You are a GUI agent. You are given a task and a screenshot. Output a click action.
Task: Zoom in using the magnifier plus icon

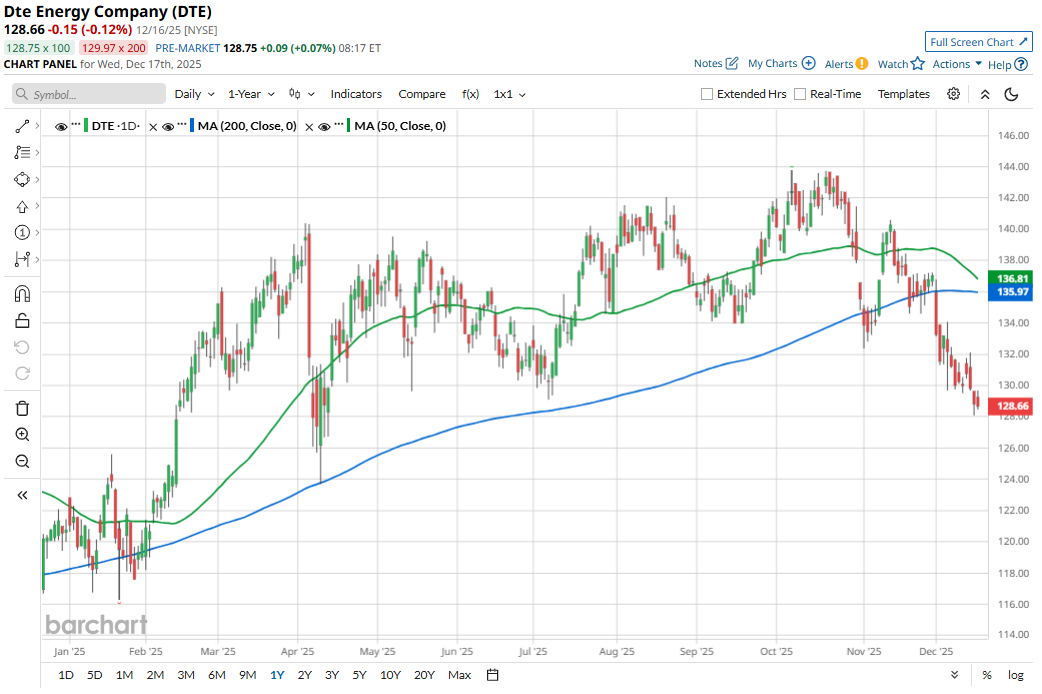[22, 435]
